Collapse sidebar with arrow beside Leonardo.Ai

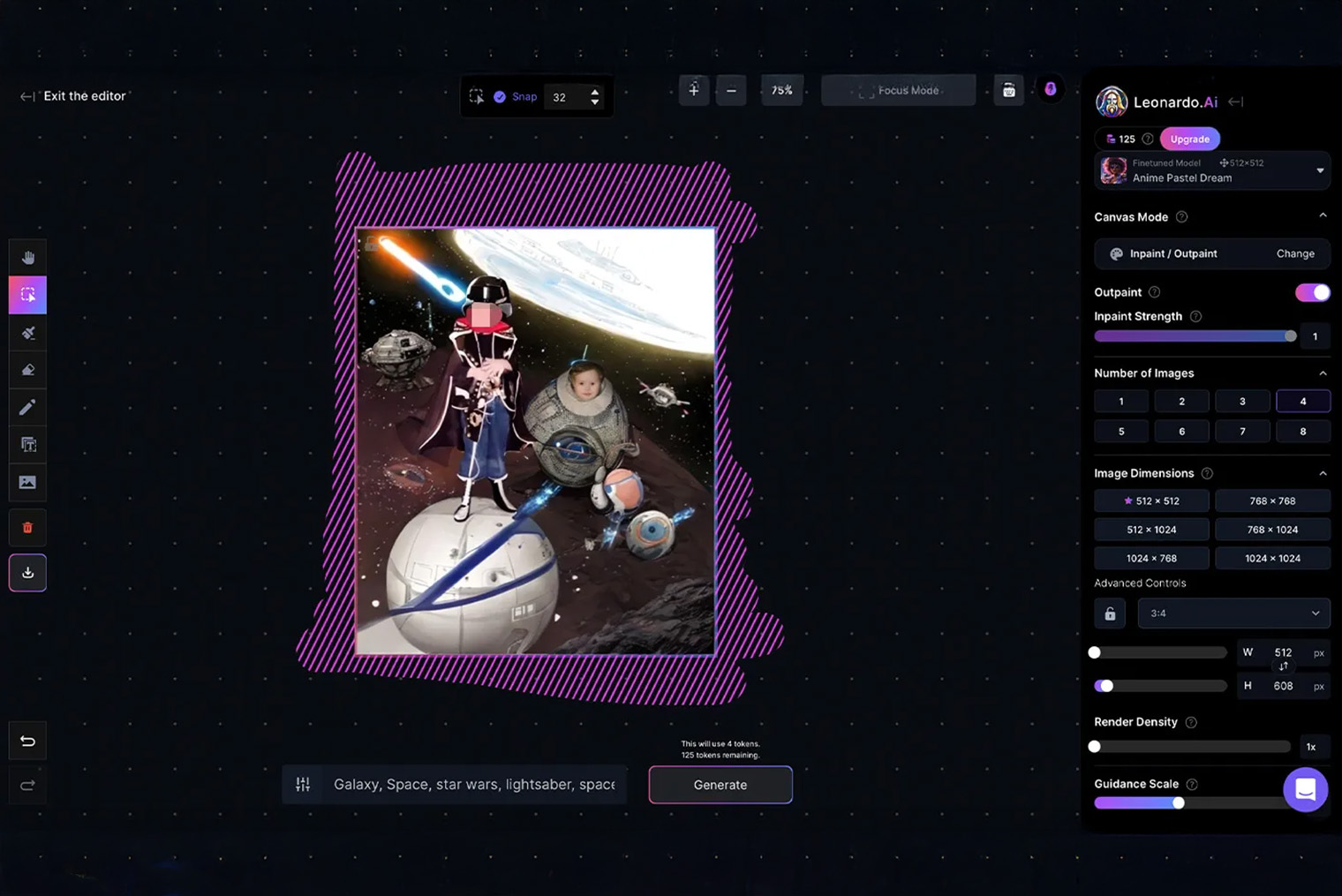(1236, 102)
